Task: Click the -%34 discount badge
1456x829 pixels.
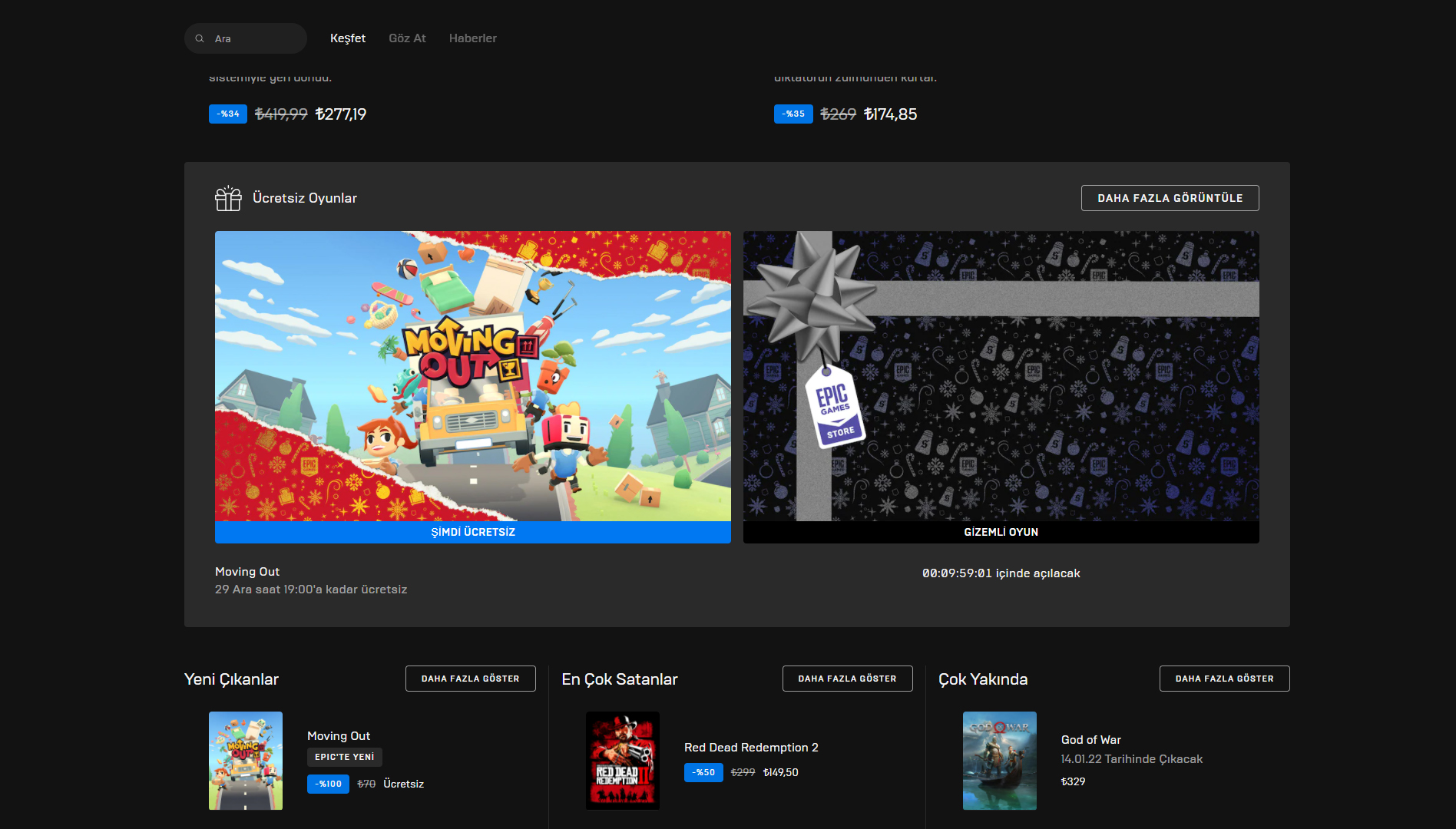Action: pyautogui.click(x=228, y=114)
